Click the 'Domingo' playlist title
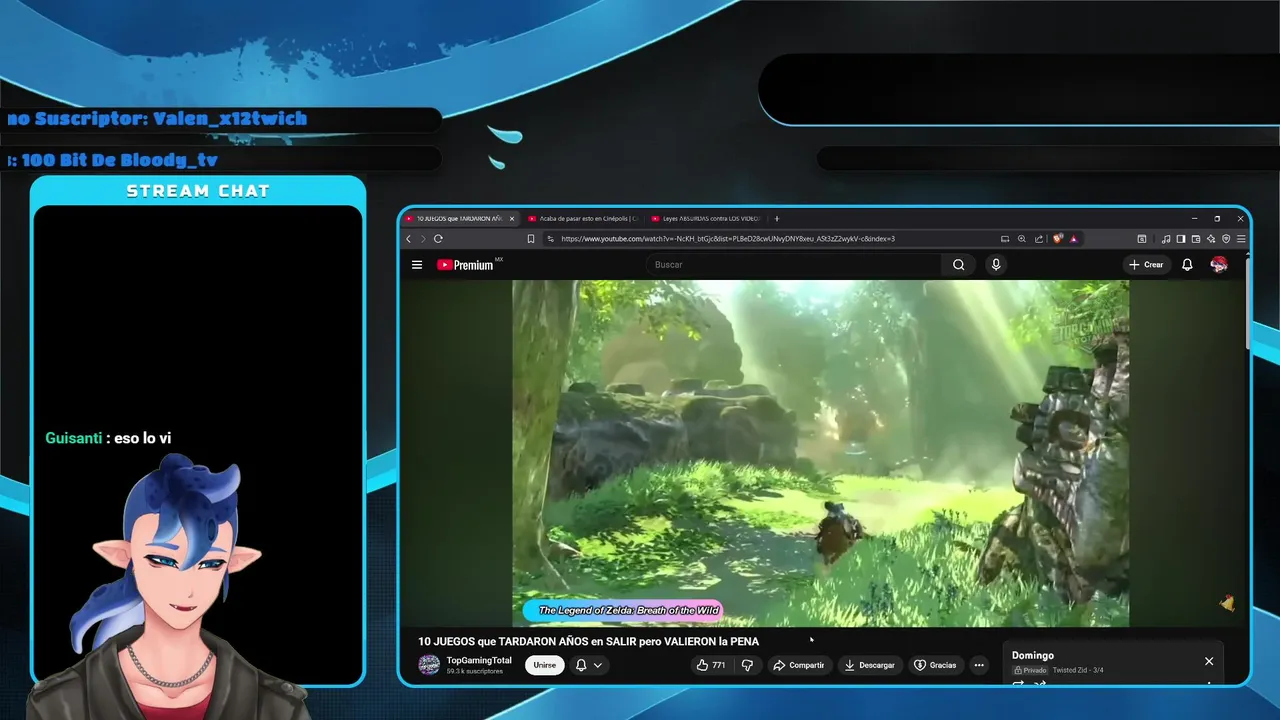The width and height of the screenshot is (1280, 720). pyautogui.click(x=1032, y=656)
